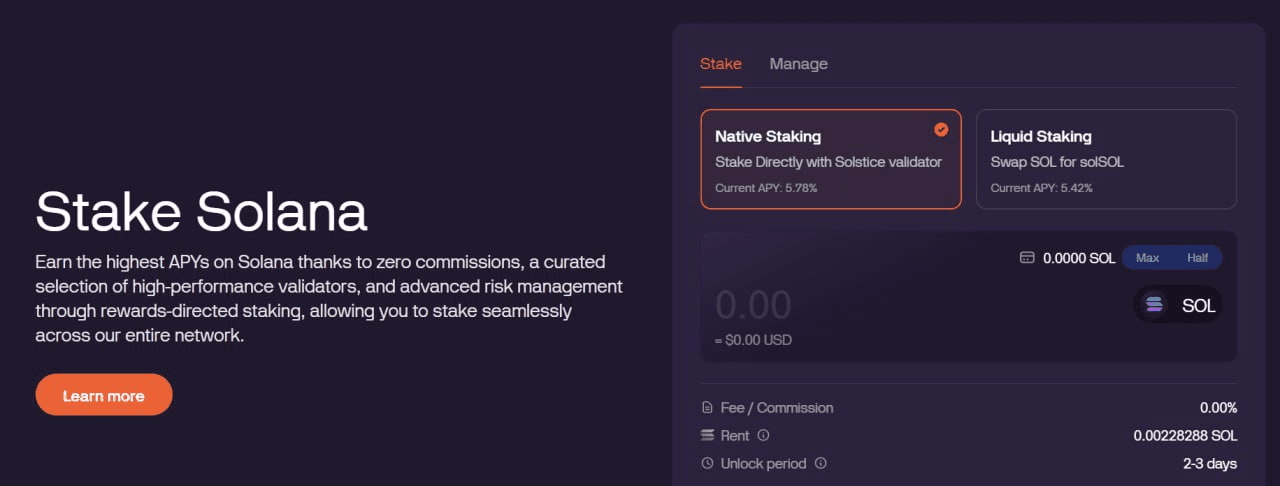1280x486 pixels.
Task: Click the wallet balance icon
Action: (x=1026, y=258)
